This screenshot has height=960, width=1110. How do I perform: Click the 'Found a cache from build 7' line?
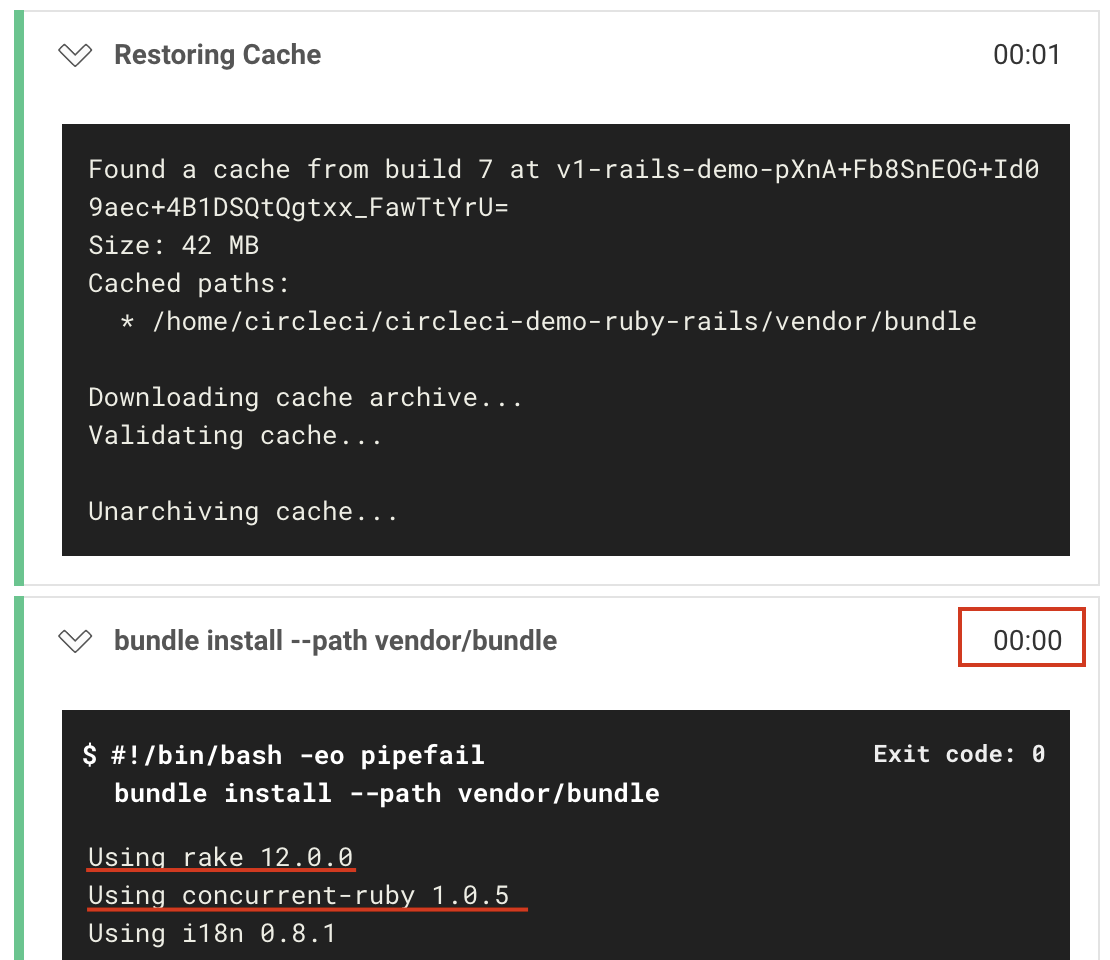(x=563, y=169)
